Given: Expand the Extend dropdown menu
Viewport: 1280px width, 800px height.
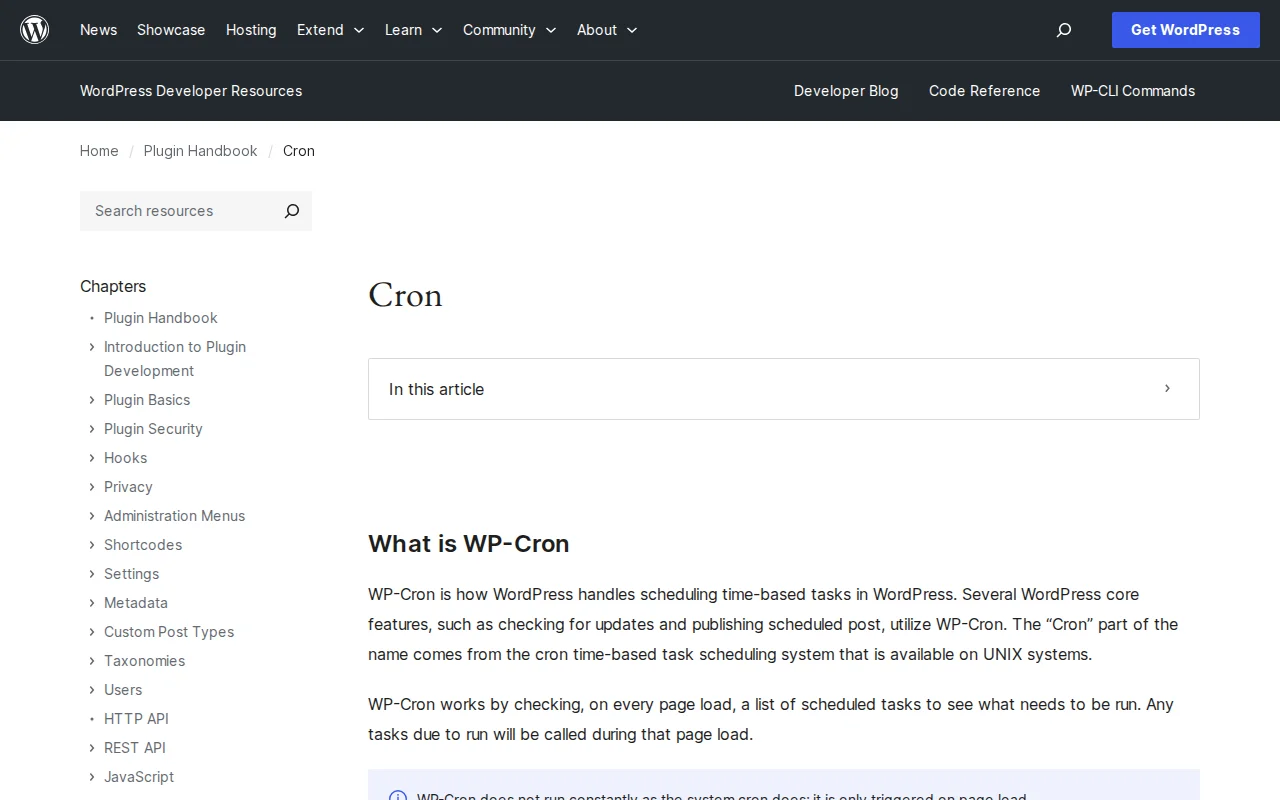Looking at the screenshot, I should point(330,30).
